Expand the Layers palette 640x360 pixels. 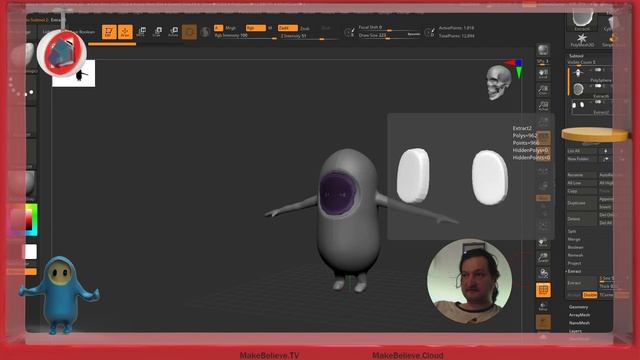tap(575, 331)
